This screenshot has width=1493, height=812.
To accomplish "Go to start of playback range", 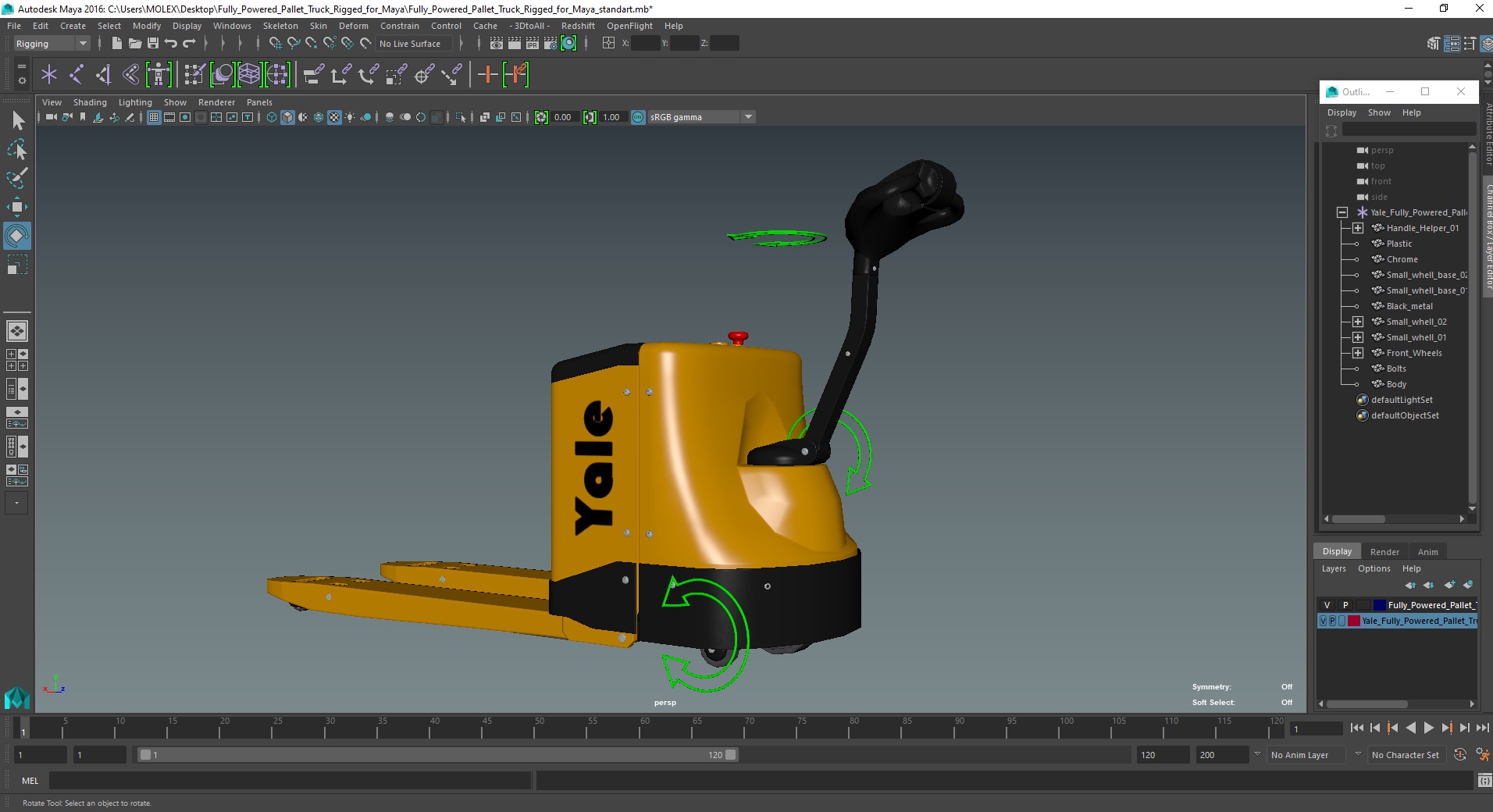I will click(x=1356, y=728).
